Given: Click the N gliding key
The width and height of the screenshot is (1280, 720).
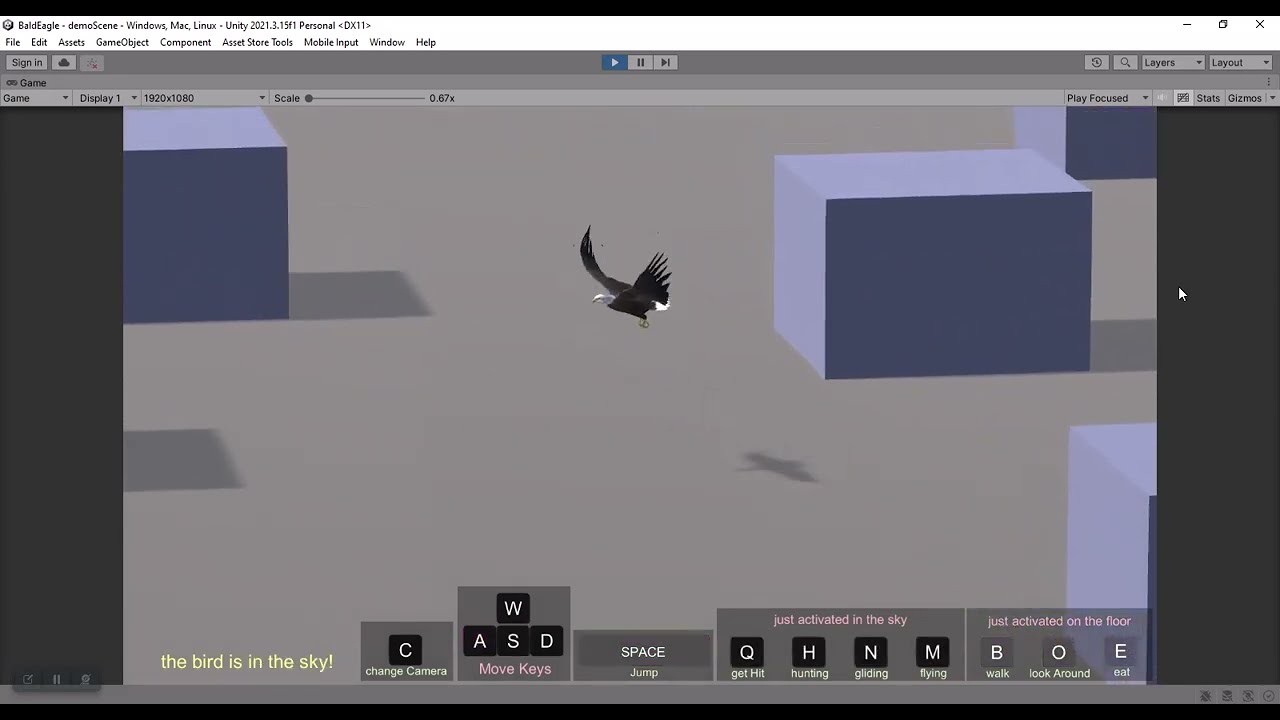Looking at the screenshot, I should click(871, 652).
